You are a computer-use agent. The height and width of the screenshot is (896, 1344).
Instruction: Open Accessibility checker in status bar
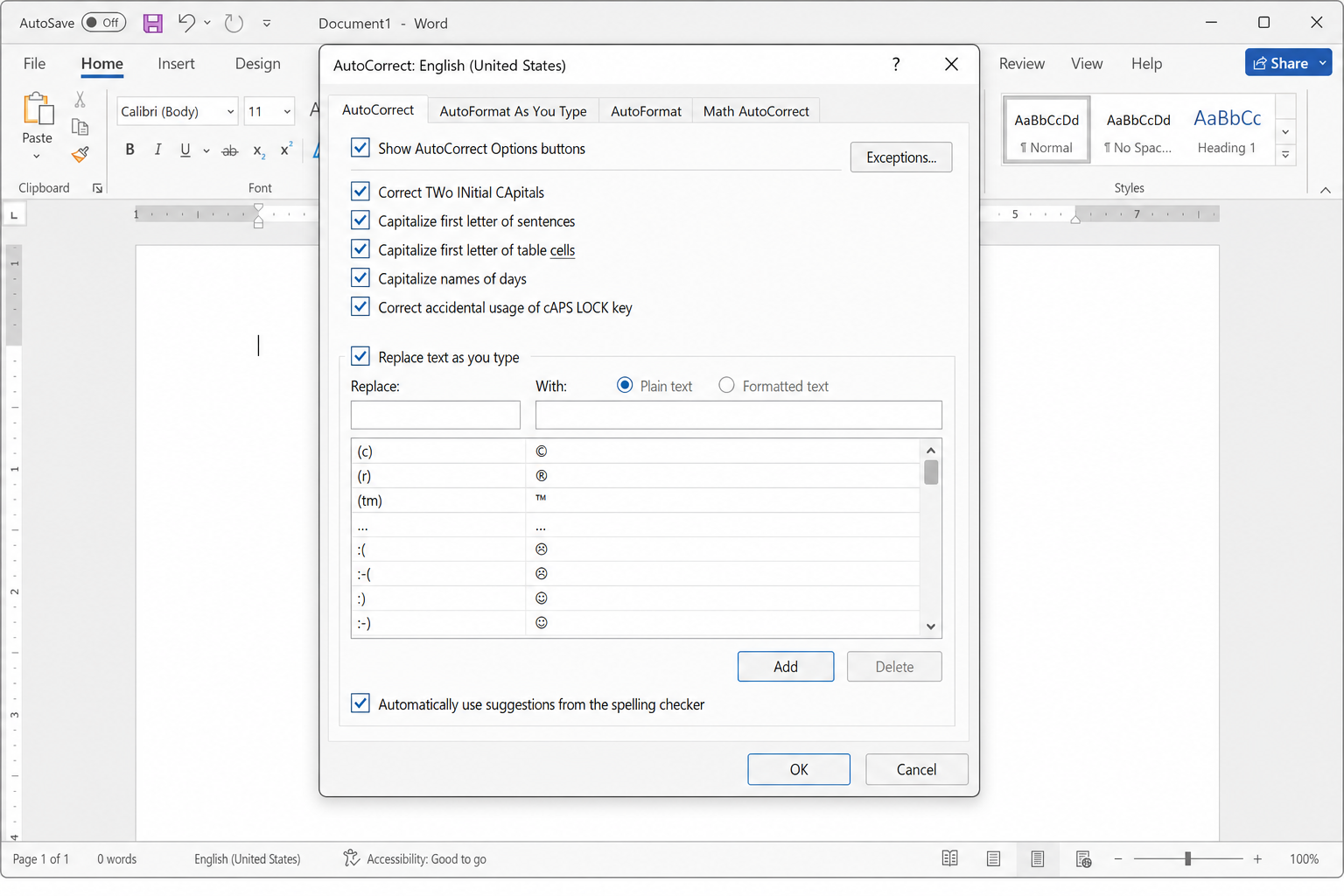click(414, 859)
